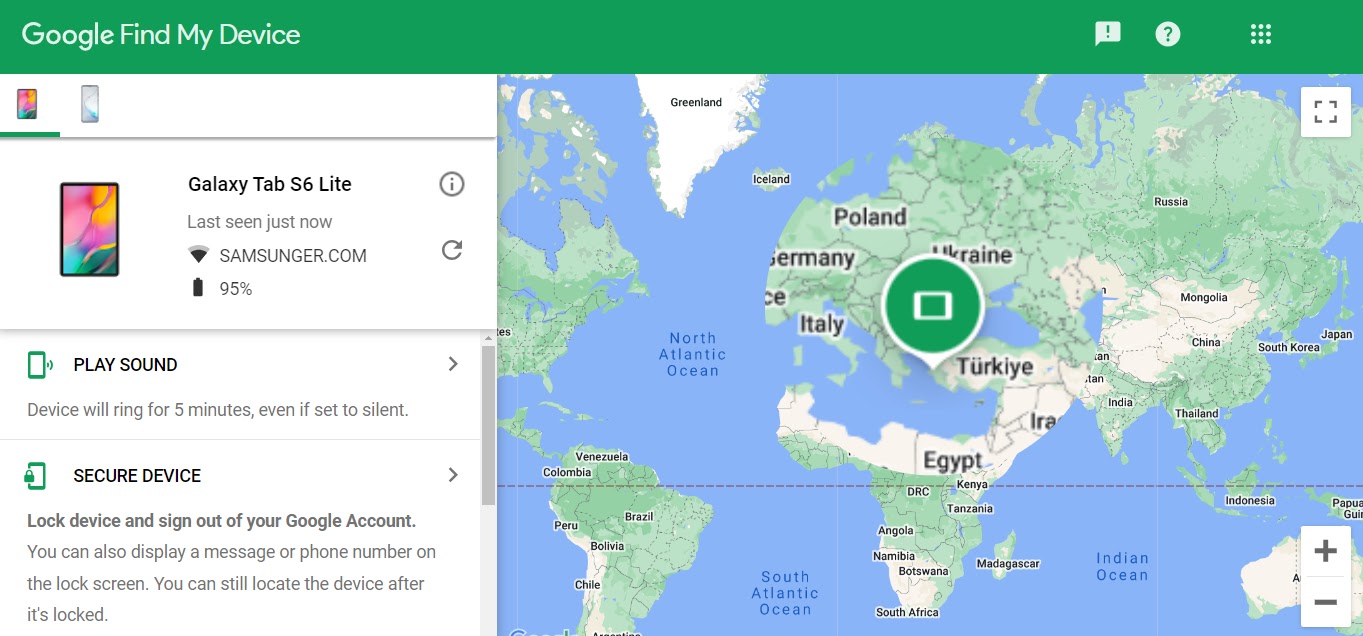
Task: Click the Russia label on map
Action: pos(1171,202)
